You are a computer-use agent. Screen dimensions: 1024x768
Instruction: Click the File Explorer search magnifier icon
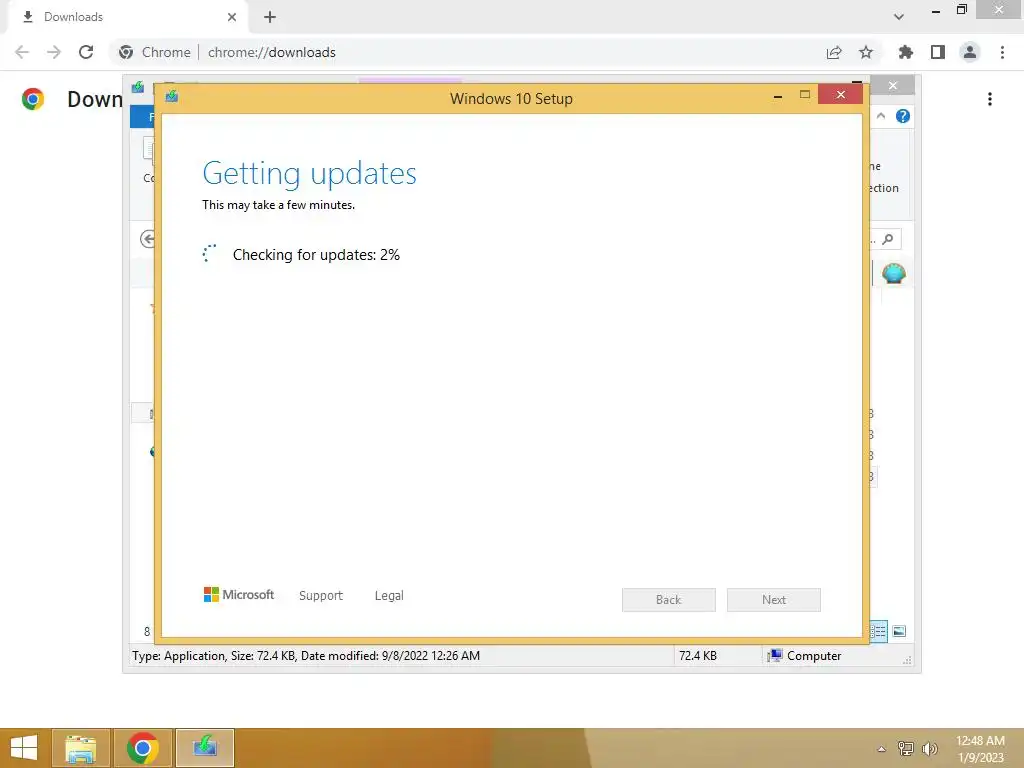click(x=888, y=239)
